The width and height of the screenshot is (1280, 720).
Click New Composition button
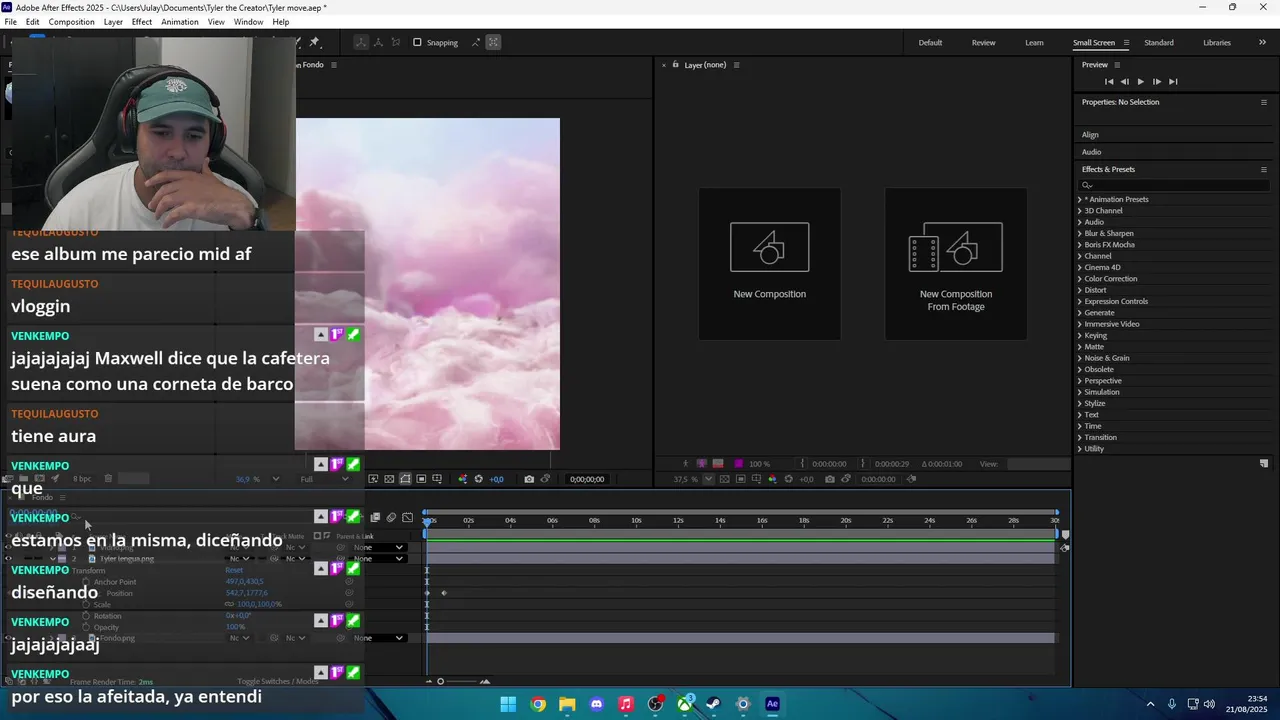click(770, 264)
